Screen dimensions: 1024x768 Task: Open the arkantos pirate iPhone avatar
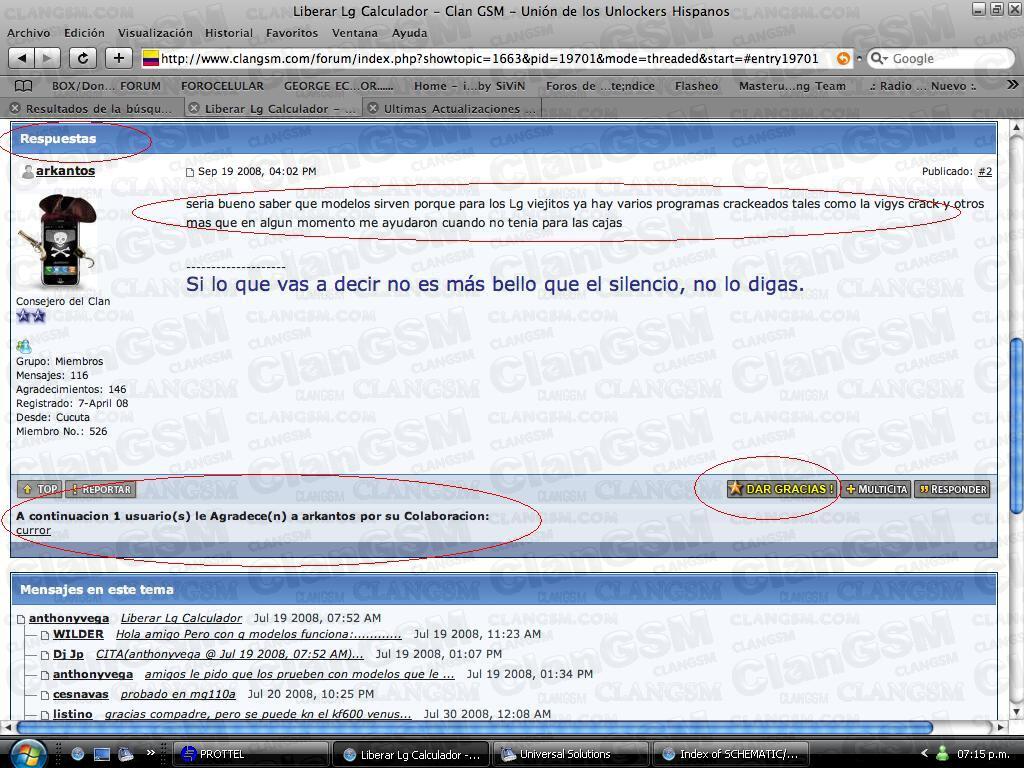pyautogui.click(x=57, y=242)
